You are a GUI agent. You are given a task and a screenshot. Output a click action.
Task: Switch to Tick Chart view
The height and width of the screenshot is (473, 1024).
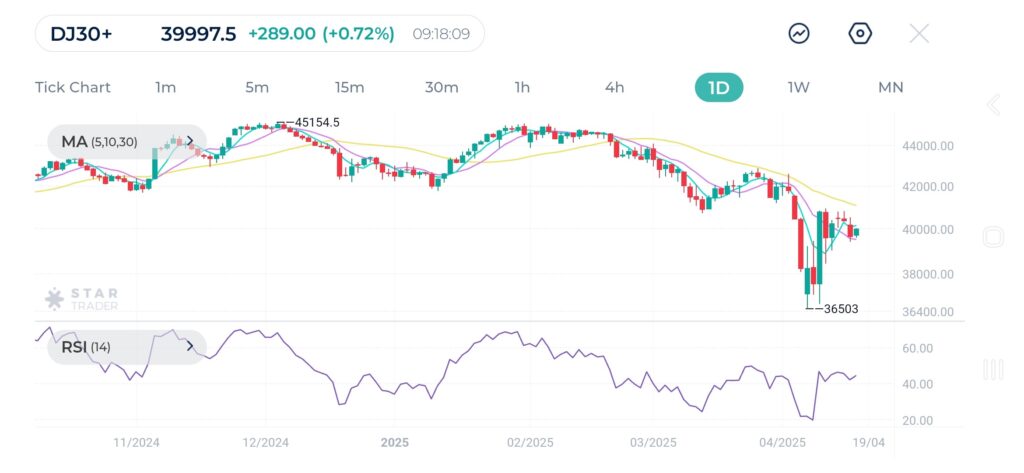coord(73,87)
